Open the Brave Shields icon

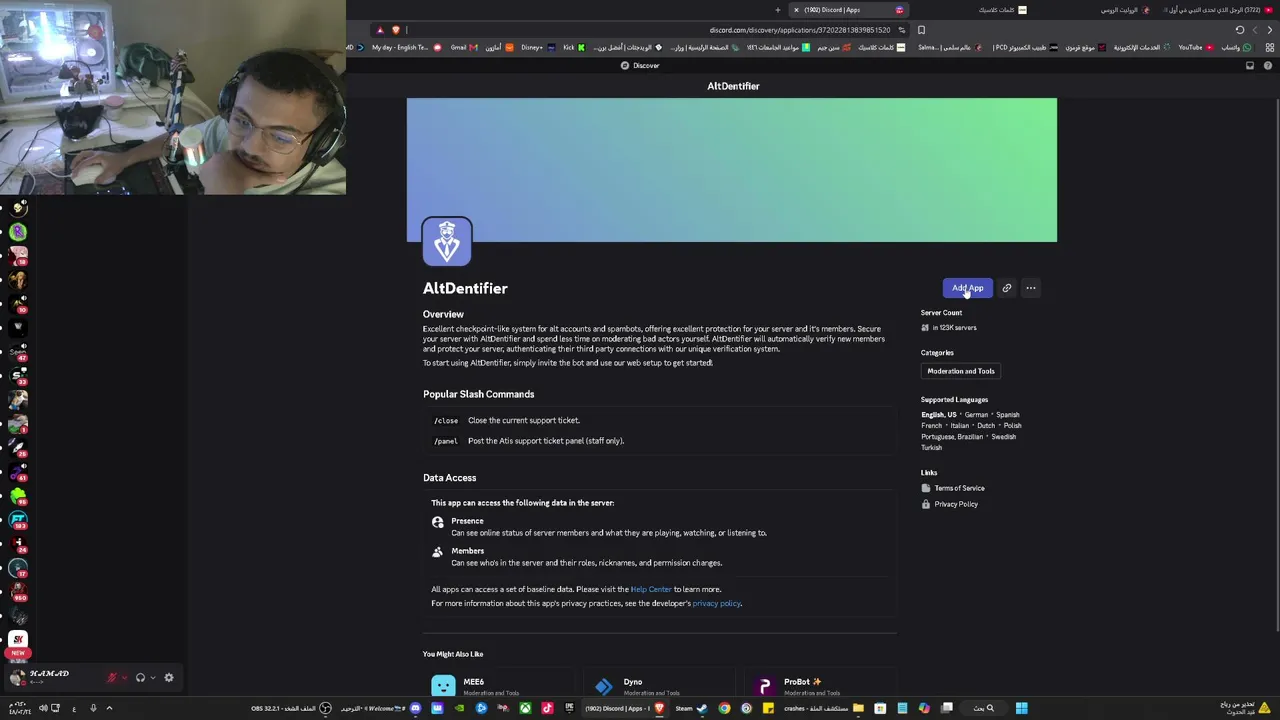pos(396,30)
